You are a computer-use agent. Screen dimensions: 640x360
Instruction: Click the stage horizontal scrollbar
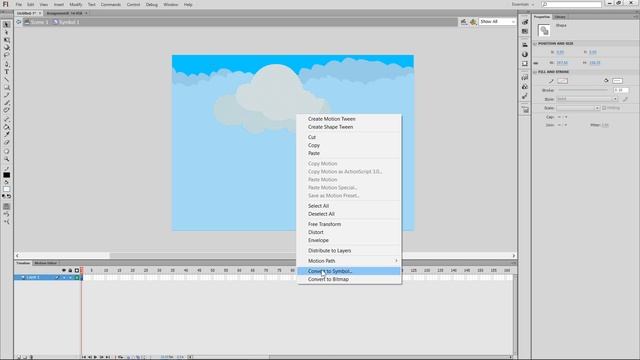[265, 256]
